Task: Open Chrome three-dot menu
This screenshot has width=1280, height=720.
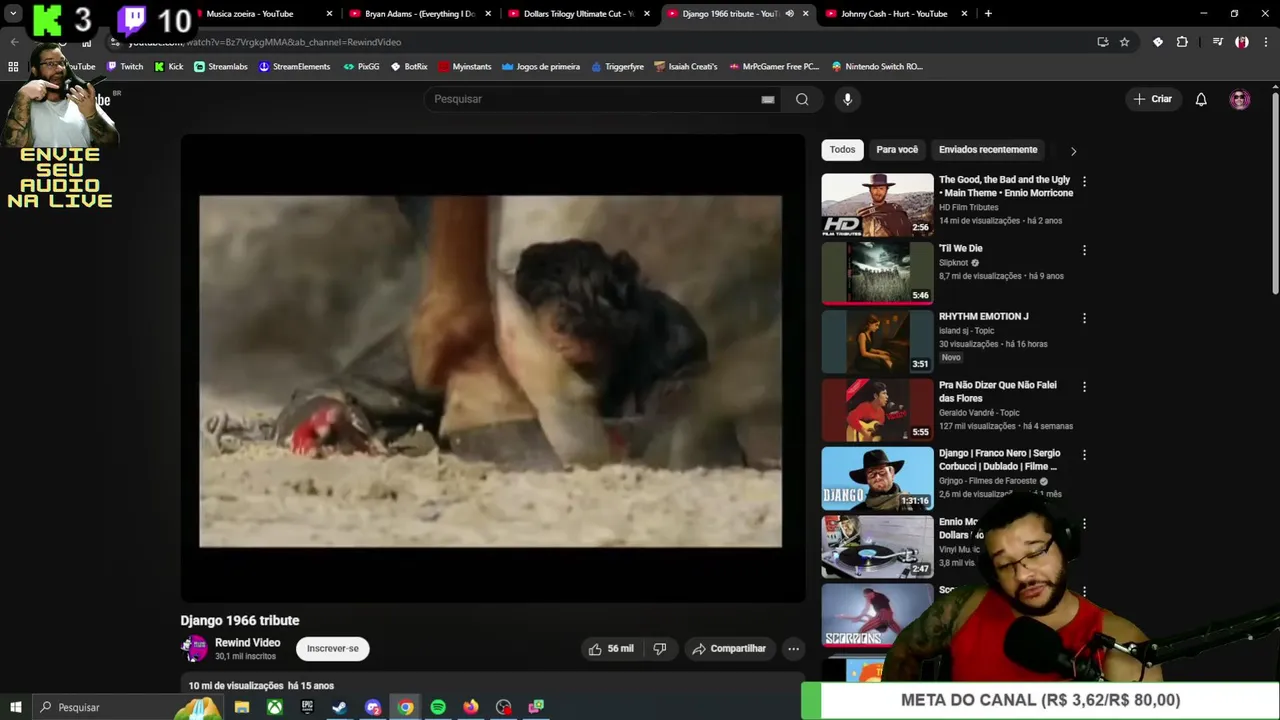Action: [x=1265, y=42]
